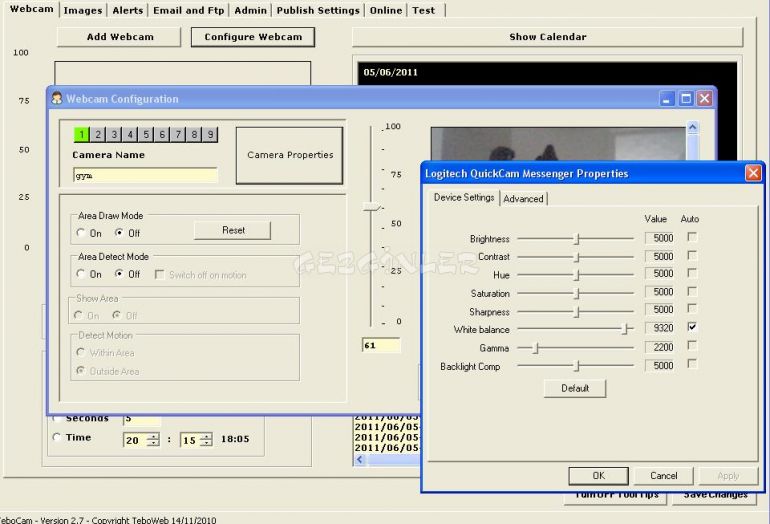Select camera number 2 button
Image resolution: width=770 pixels, height=524 pixels.
[x=98, y=134]
